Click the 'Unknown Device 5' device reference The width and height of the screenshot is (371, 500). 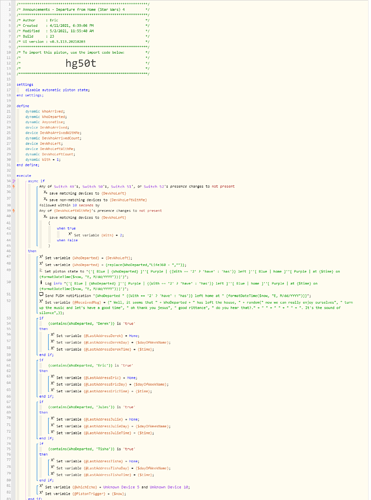(x=121, y=487)
